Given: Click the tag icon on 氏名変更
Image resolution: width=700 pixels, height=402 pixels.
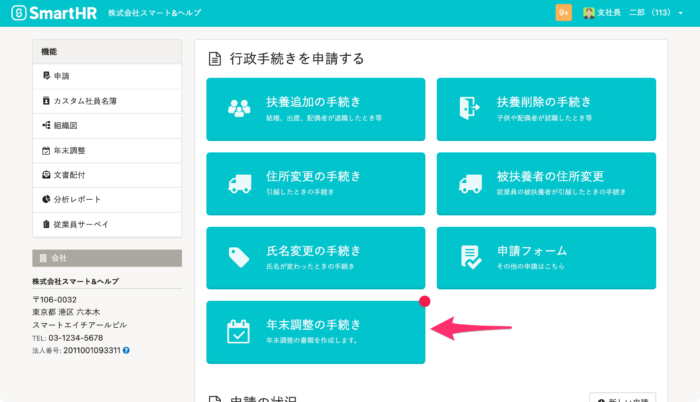Looking at the screenshot, I should tap(239, 258).
